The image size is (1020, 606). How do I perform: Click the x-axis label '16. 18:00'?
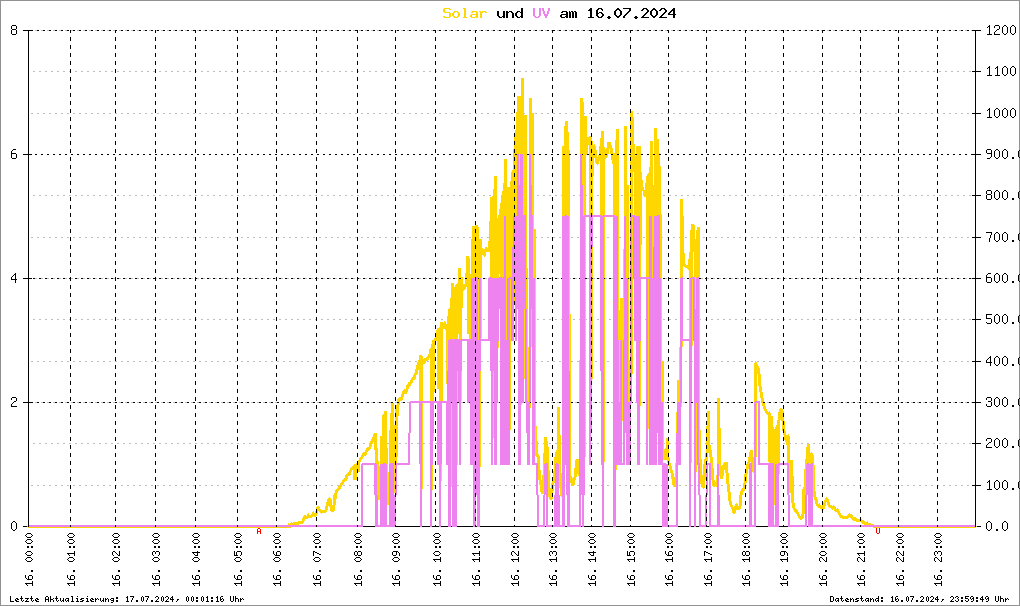point(746,559)
